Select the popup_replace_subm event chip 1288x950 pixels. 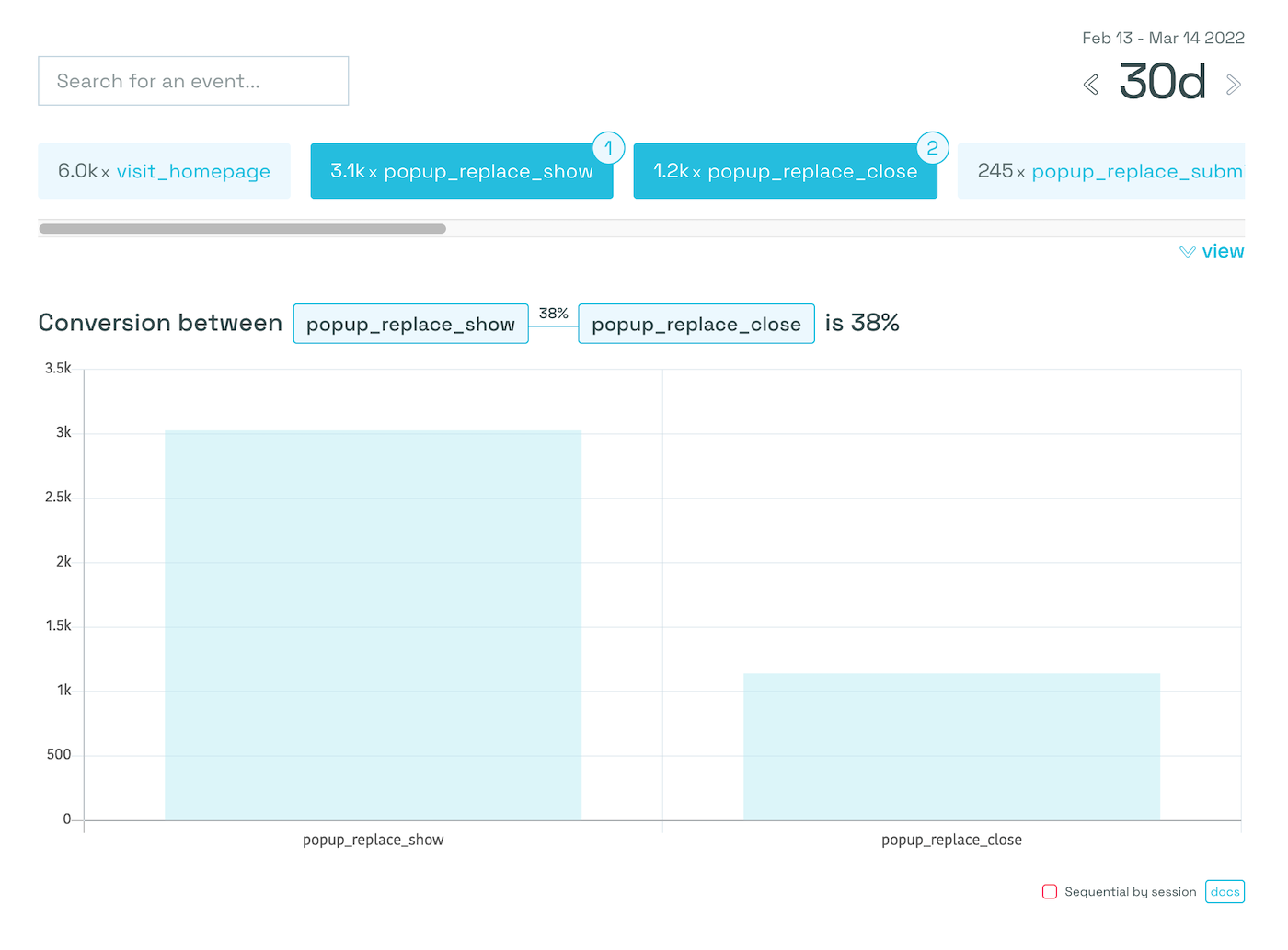tap(1101, 171)
